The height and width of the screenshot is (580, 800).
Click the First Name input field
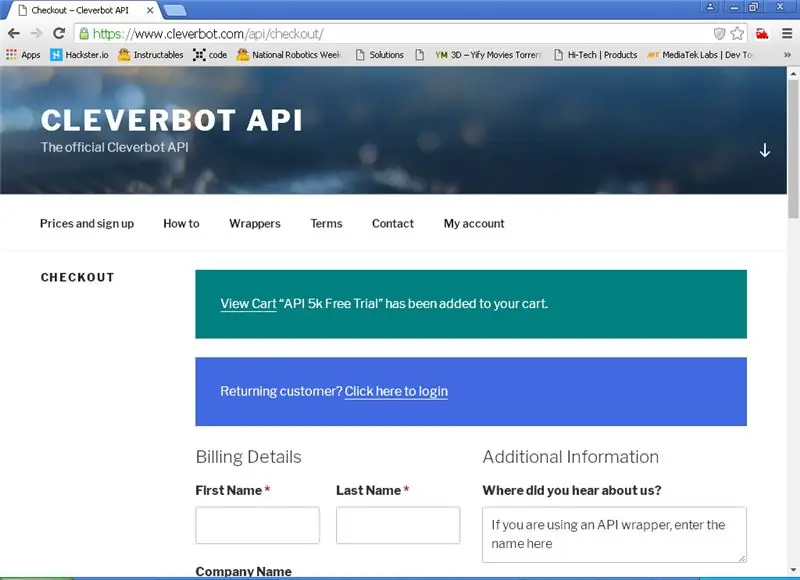click(x=257, y=525)
